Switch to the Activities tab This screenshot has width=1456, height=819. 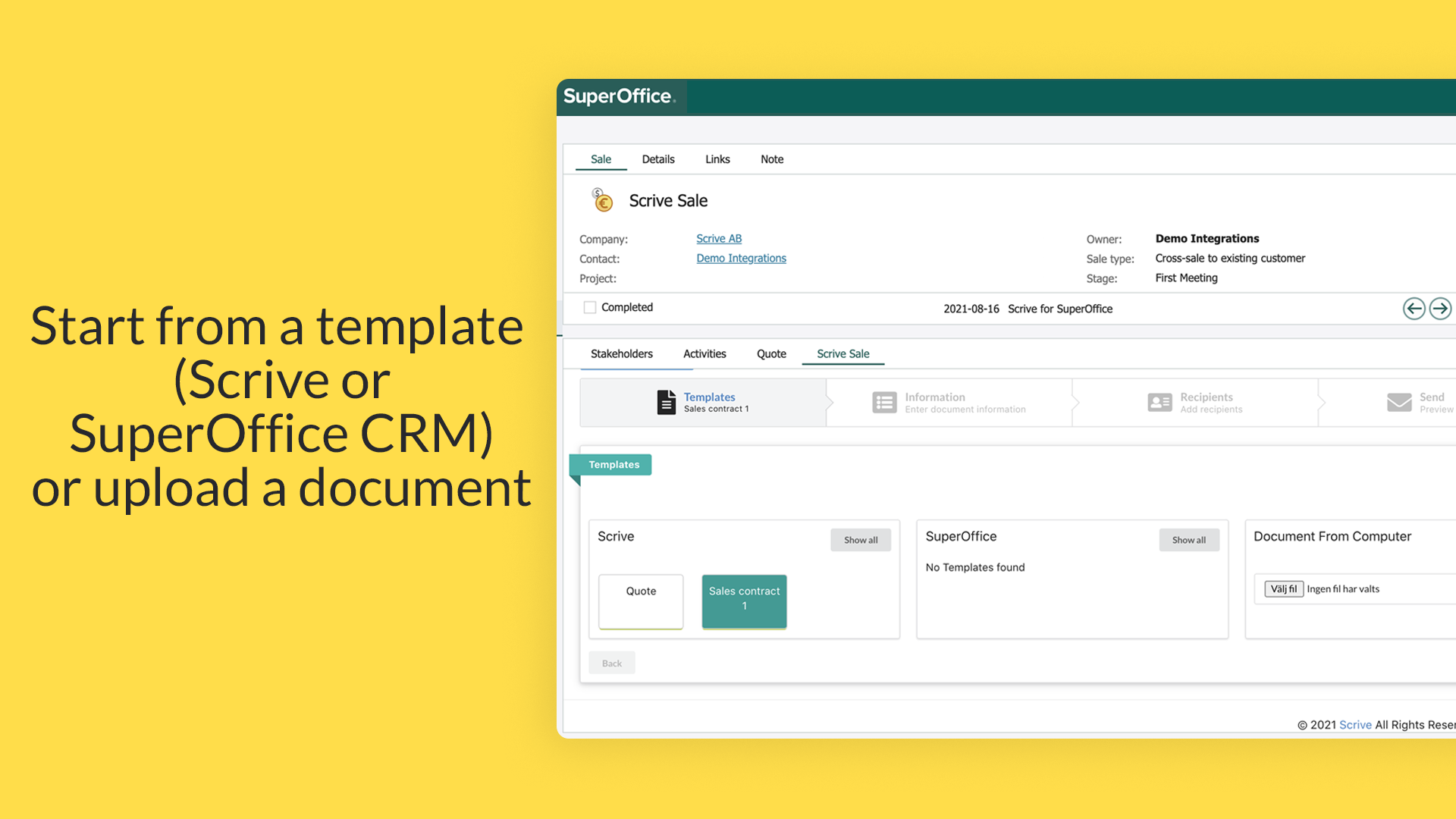(x=704, y=353)
